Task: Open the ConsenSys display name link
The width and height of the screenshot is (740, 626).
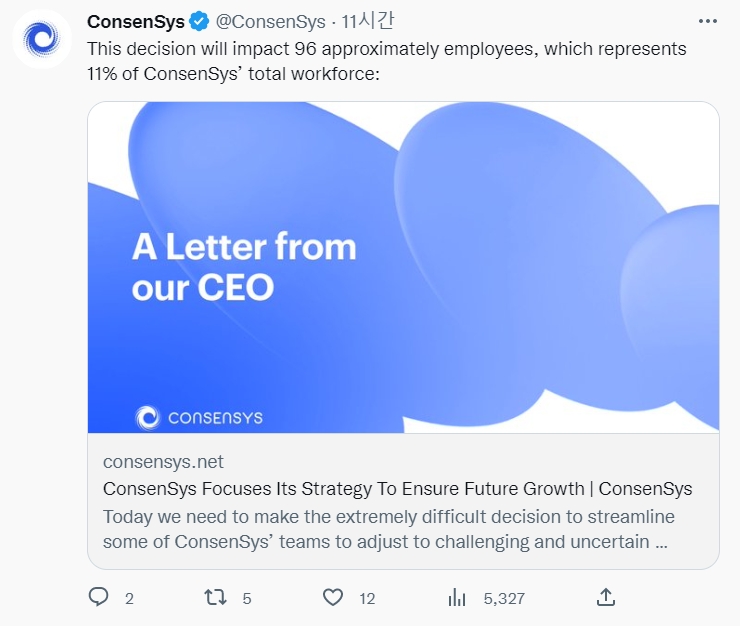Action: 136,22
